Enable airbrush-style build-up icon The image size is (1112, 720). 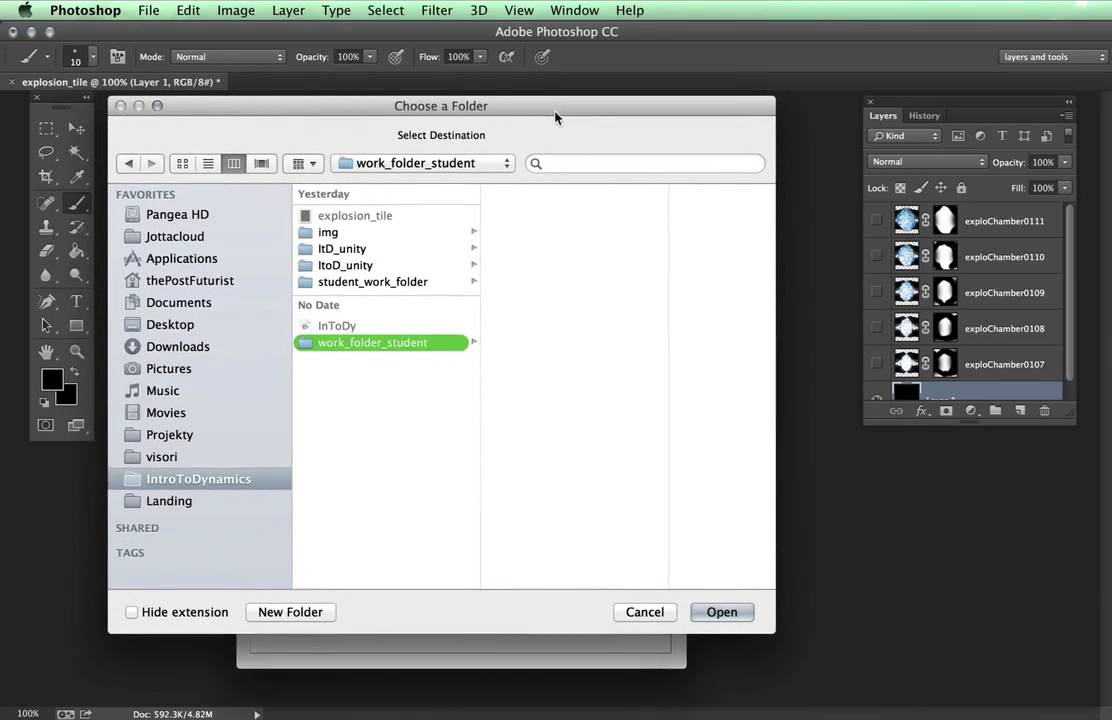[x=506, y=57]
